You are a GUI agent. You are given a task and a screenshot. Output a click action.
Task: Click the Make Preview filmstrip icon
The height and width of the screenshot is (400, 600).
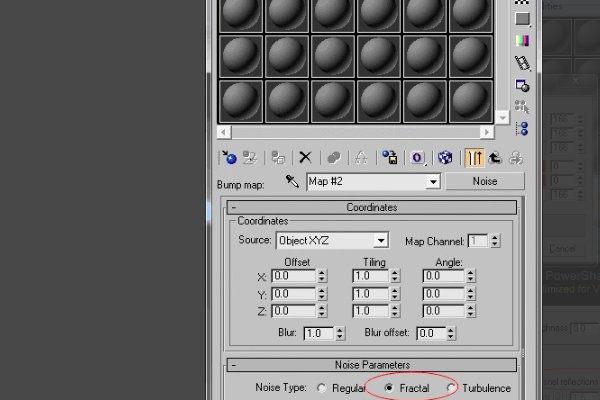[x=522, y=63]
